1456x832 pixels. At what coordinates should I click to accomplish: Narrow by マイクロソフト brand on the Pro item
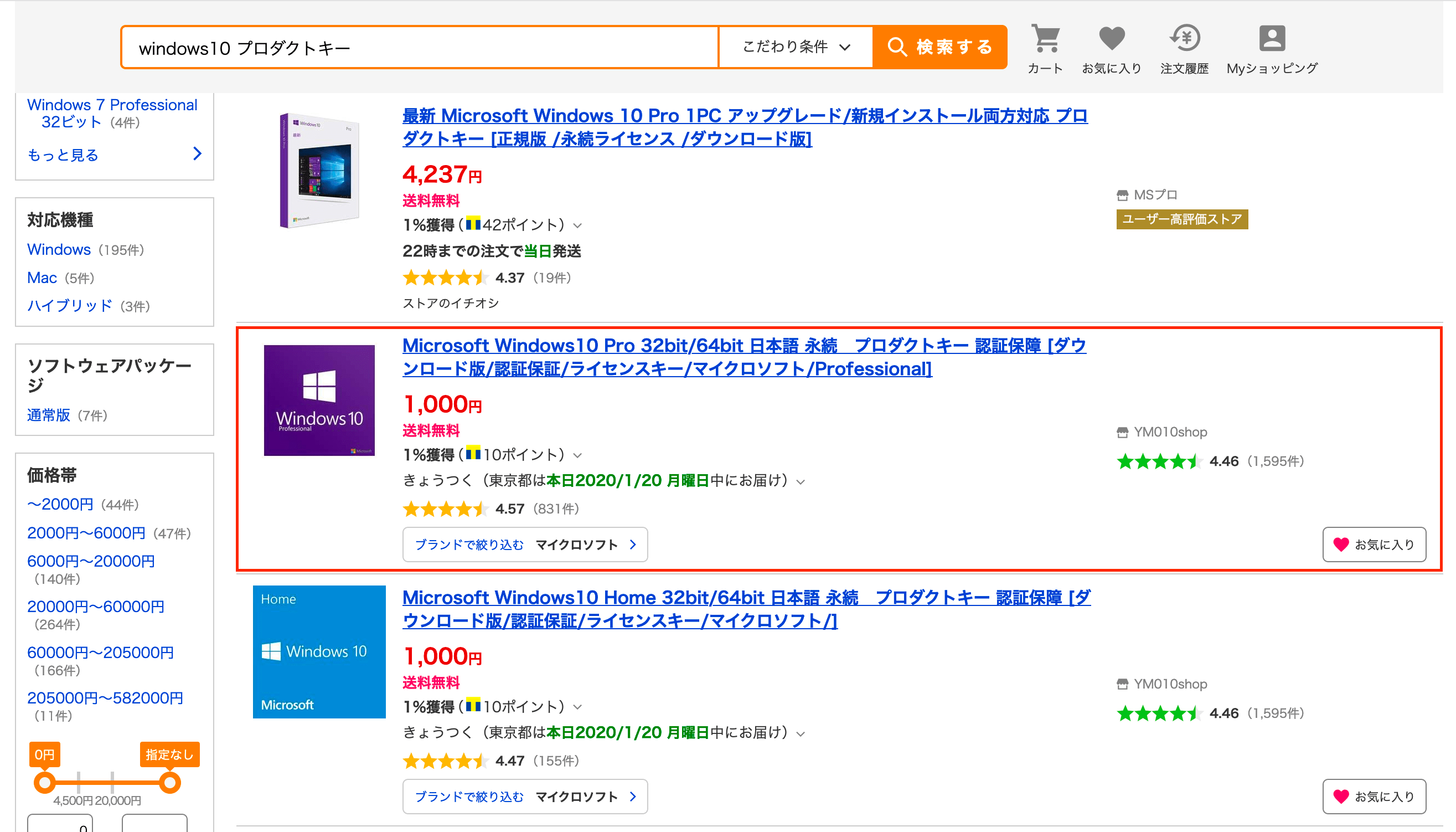click(525, 545)
